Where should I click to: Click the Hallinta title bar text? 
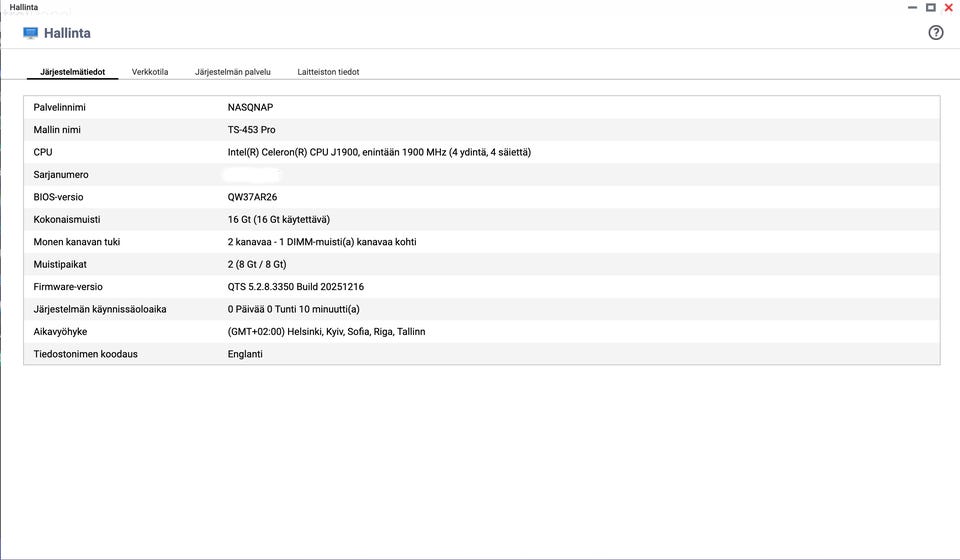[x=23, y=7]
